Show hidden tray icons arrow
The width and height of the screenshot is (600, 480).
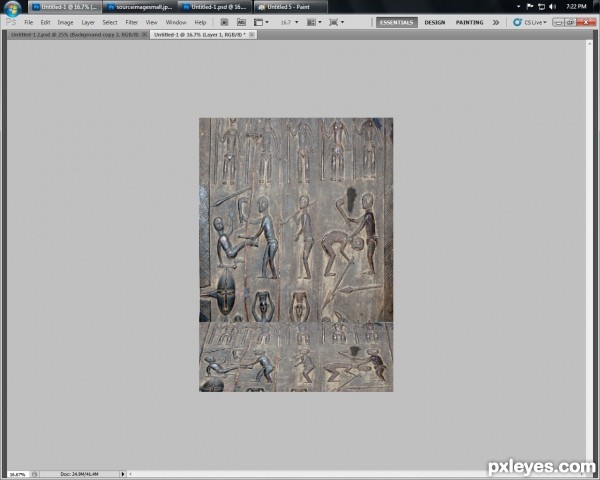(518, 7)
